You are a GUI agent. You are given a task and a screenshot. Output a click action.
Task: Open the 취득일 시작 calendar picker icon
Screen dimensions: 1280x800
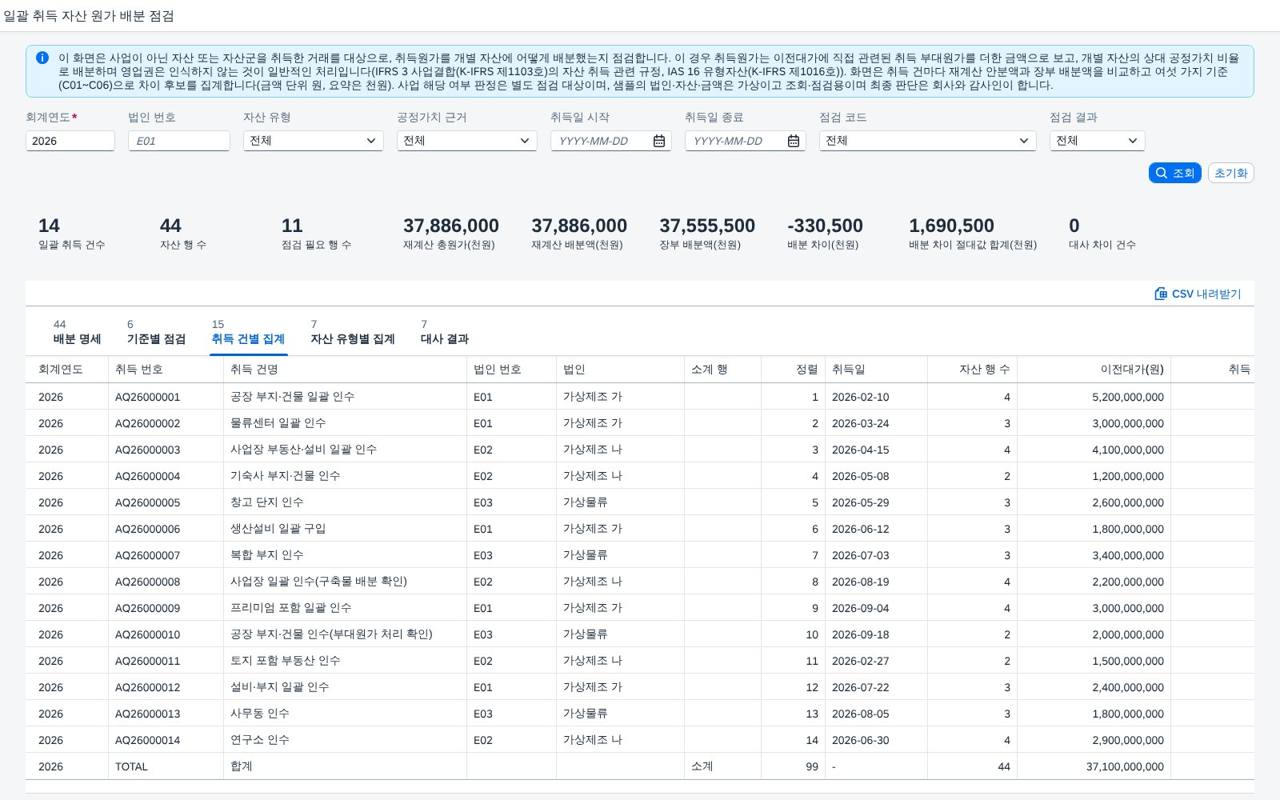coord(659,141)
